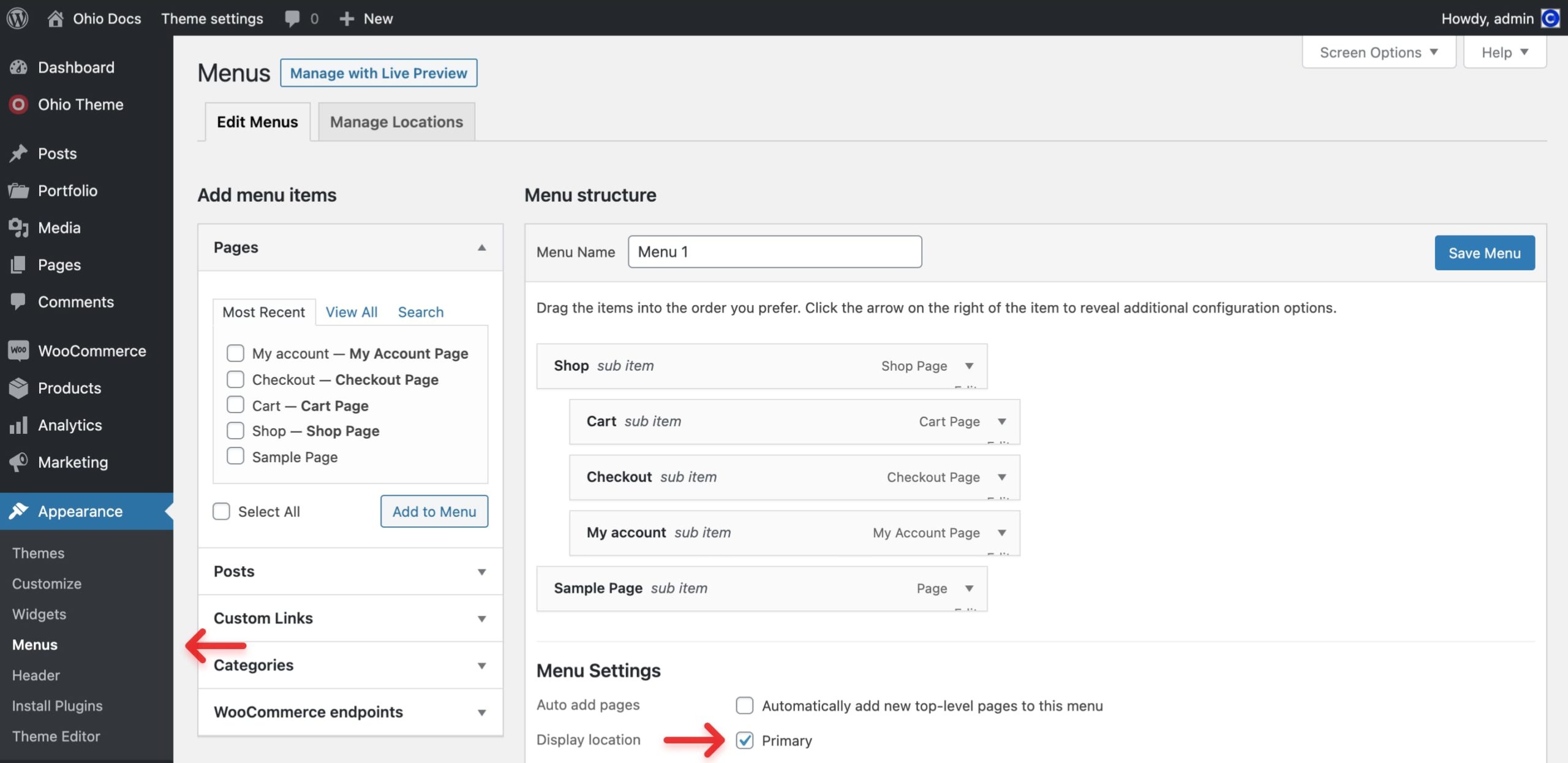Expand the Custom Links panel arrow

[481, 618]
